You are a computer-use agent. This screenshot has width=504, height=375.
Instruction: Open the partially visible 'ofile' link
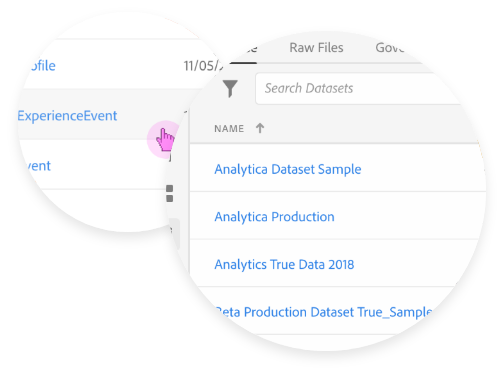point(43,66)
